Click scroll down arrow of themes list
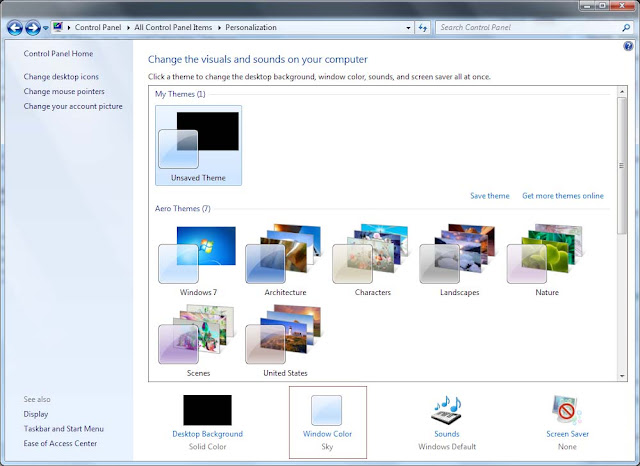The height and width of the screenshot is (466, 640). pyautogui.click(x=622, y=376)
